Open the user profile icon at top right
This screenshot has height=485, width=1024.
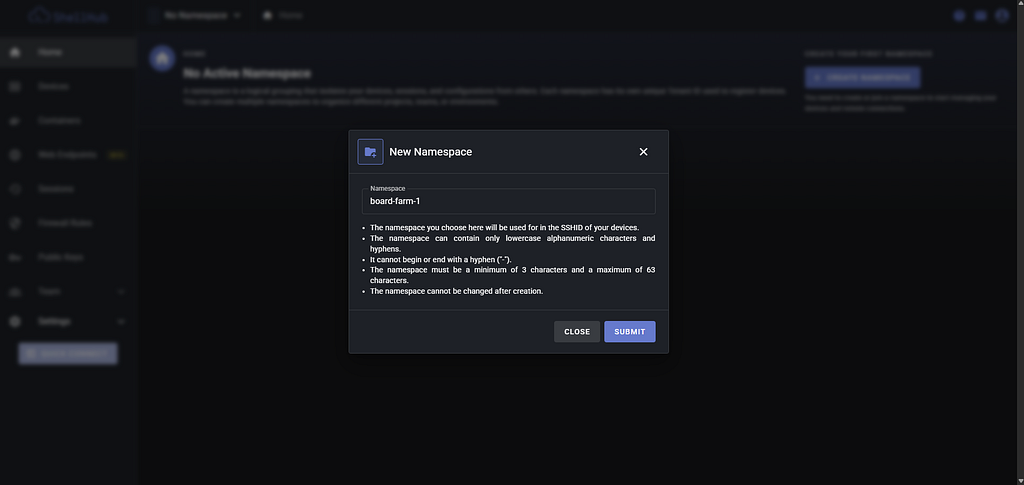tap(1002, 15)
